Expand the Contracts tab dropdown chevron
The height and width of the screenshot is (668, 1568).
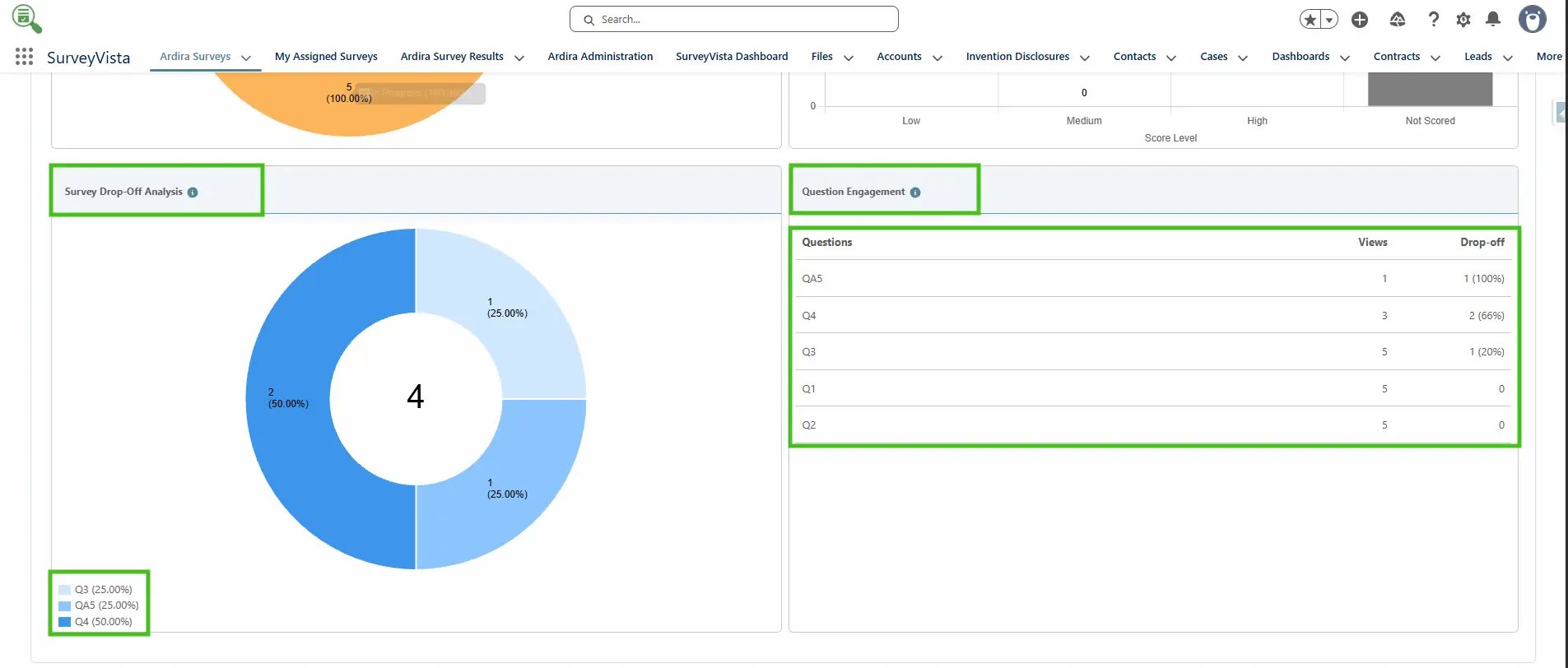pyautogui.click(x=1435, y=58)
